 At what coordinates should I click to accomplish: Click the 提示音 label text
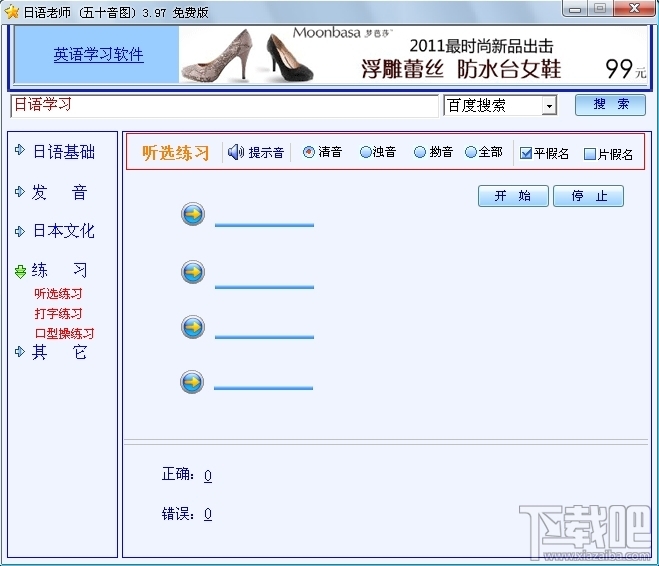[266, 153]
